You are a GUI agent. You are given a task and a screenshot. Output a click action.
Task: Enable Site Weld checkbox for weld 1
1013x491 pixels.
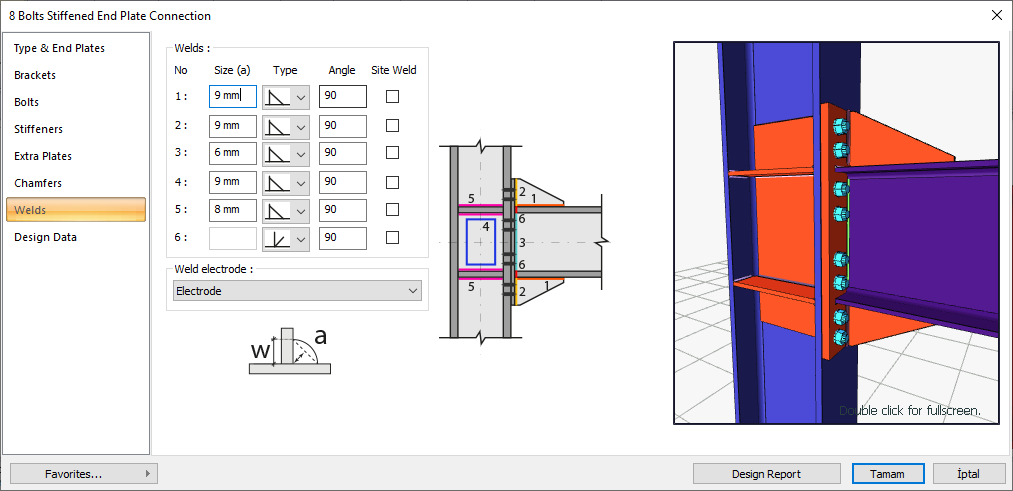pyautogui.click(x=392, y=97)
